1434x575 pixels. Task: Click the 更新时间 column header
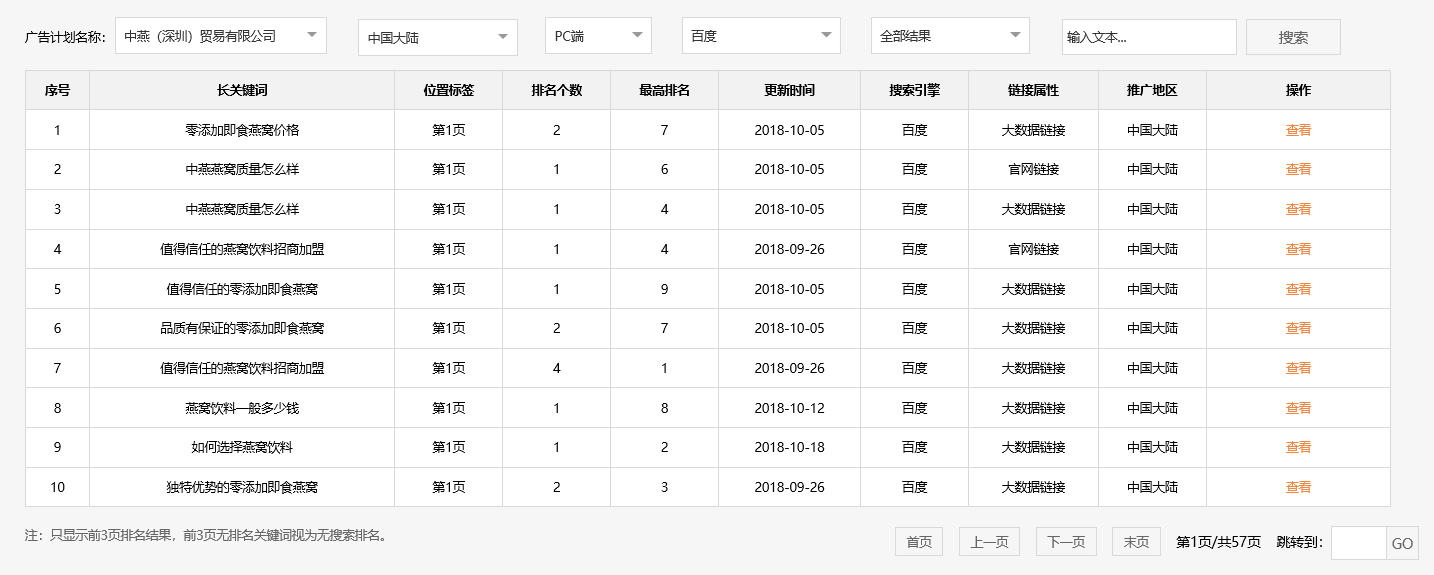pos(789,90)
